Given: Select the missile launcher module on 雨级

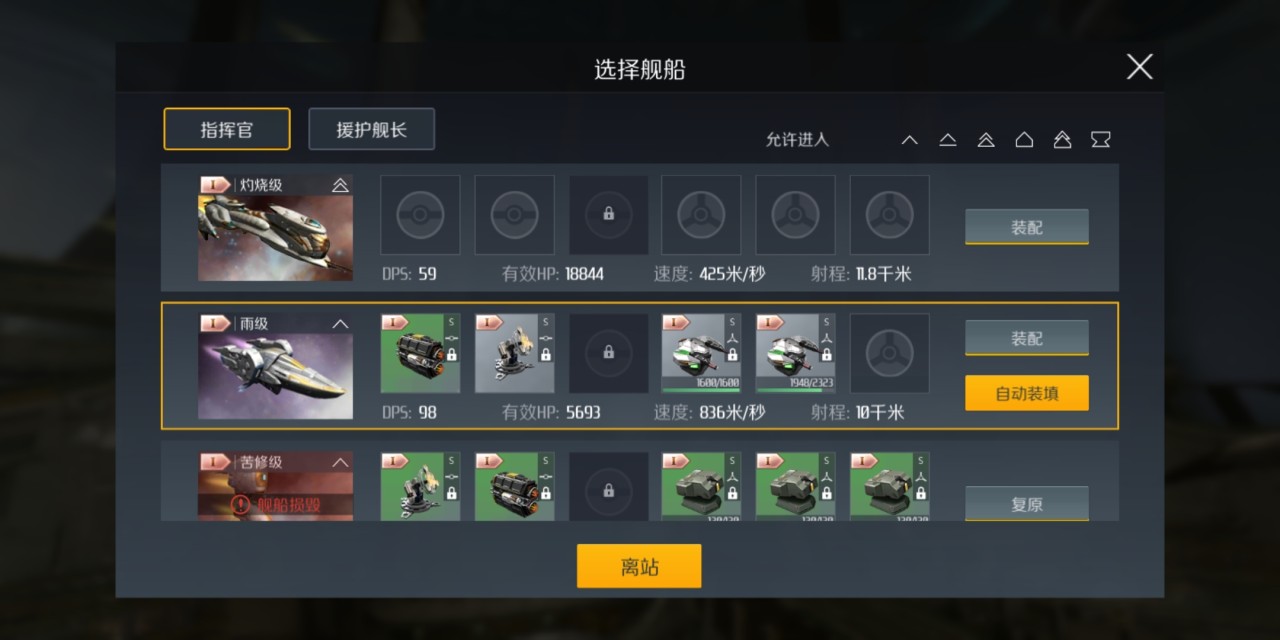Looking at the screenshot, I should click(x=420, y=353).
